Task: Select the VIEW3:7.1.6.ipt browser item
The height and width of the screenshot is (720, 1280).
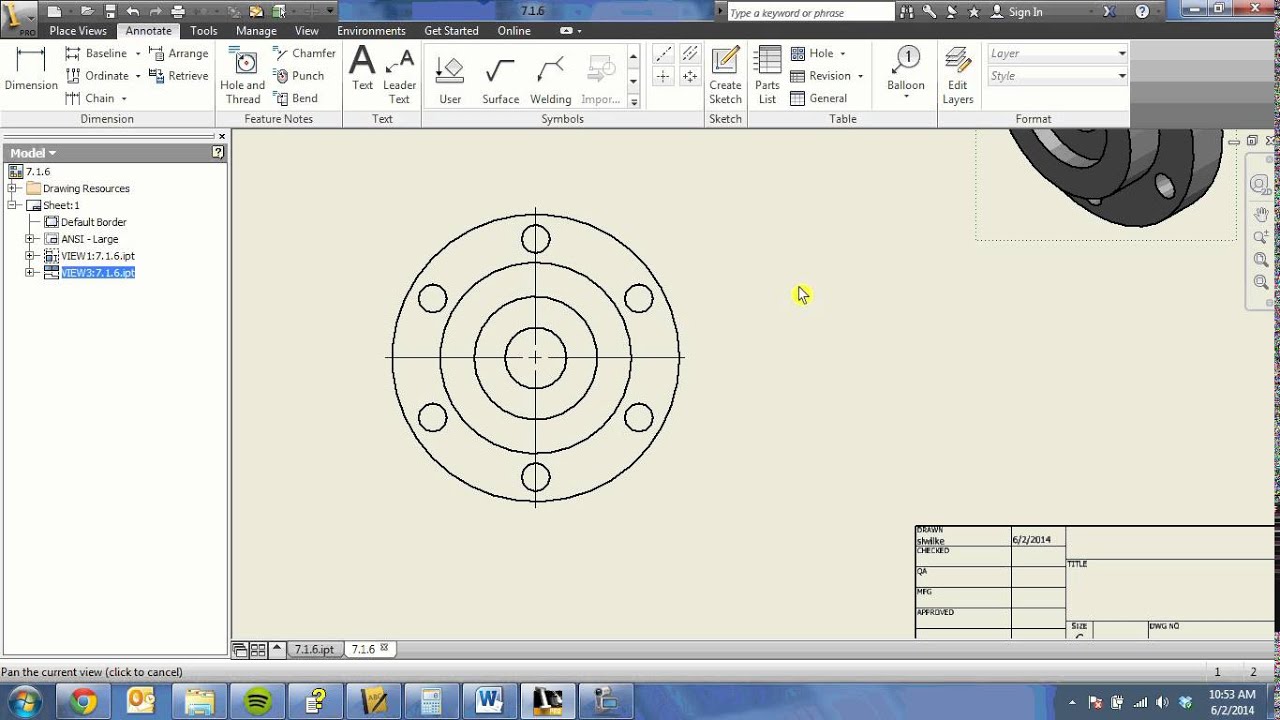Action: pos(97,272)
